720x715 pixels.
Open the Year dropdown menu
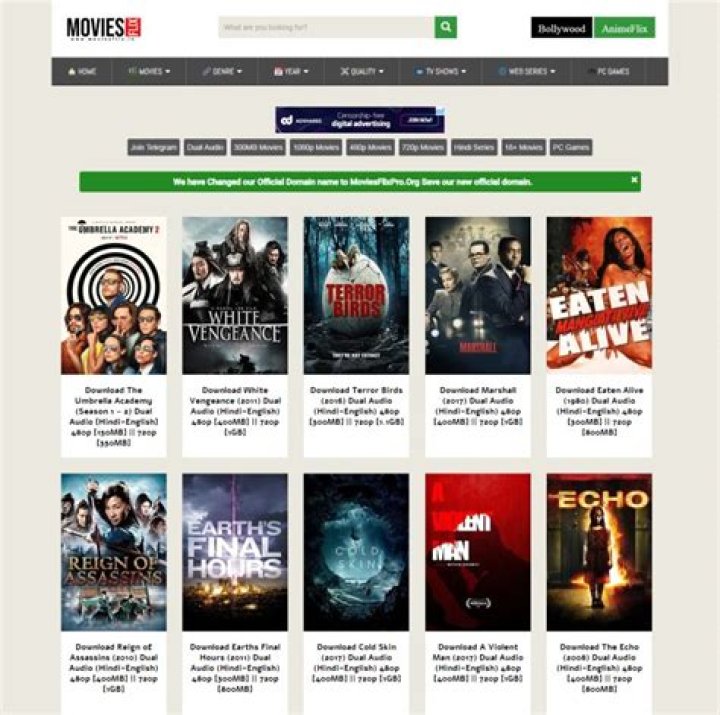click(x=291, y=72)
